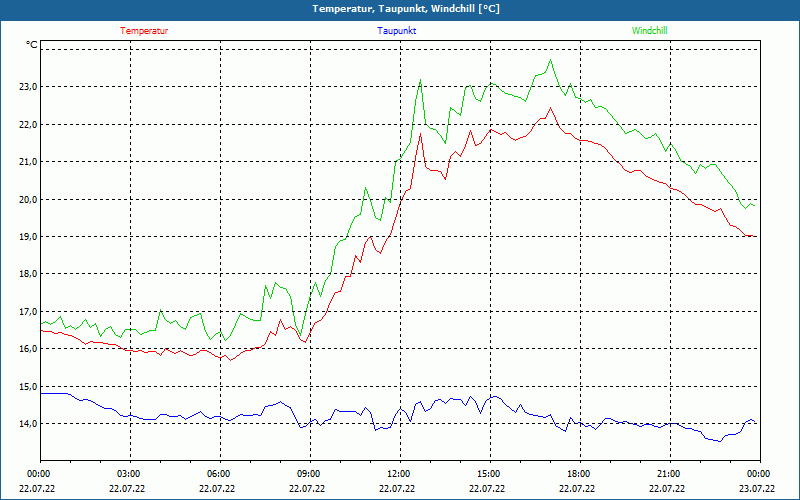The width and height of the screenshot is (800, 500).
Task: Click the 16,0 y-axis value
Action: (x=27, y=349)
